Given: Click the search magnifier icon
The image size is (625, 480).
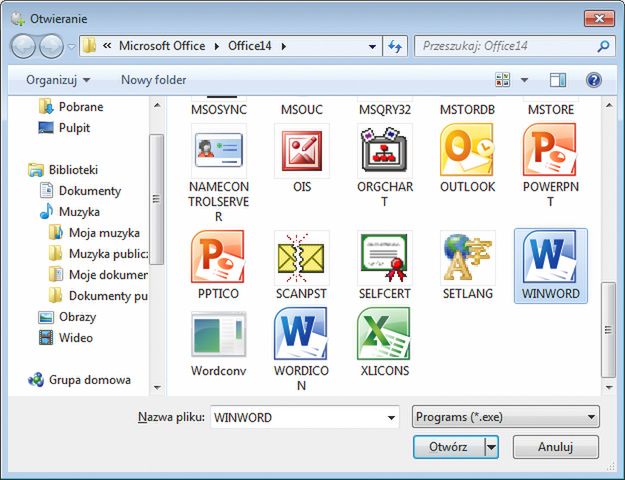Looking at the screenshot, I should (603, 46).
